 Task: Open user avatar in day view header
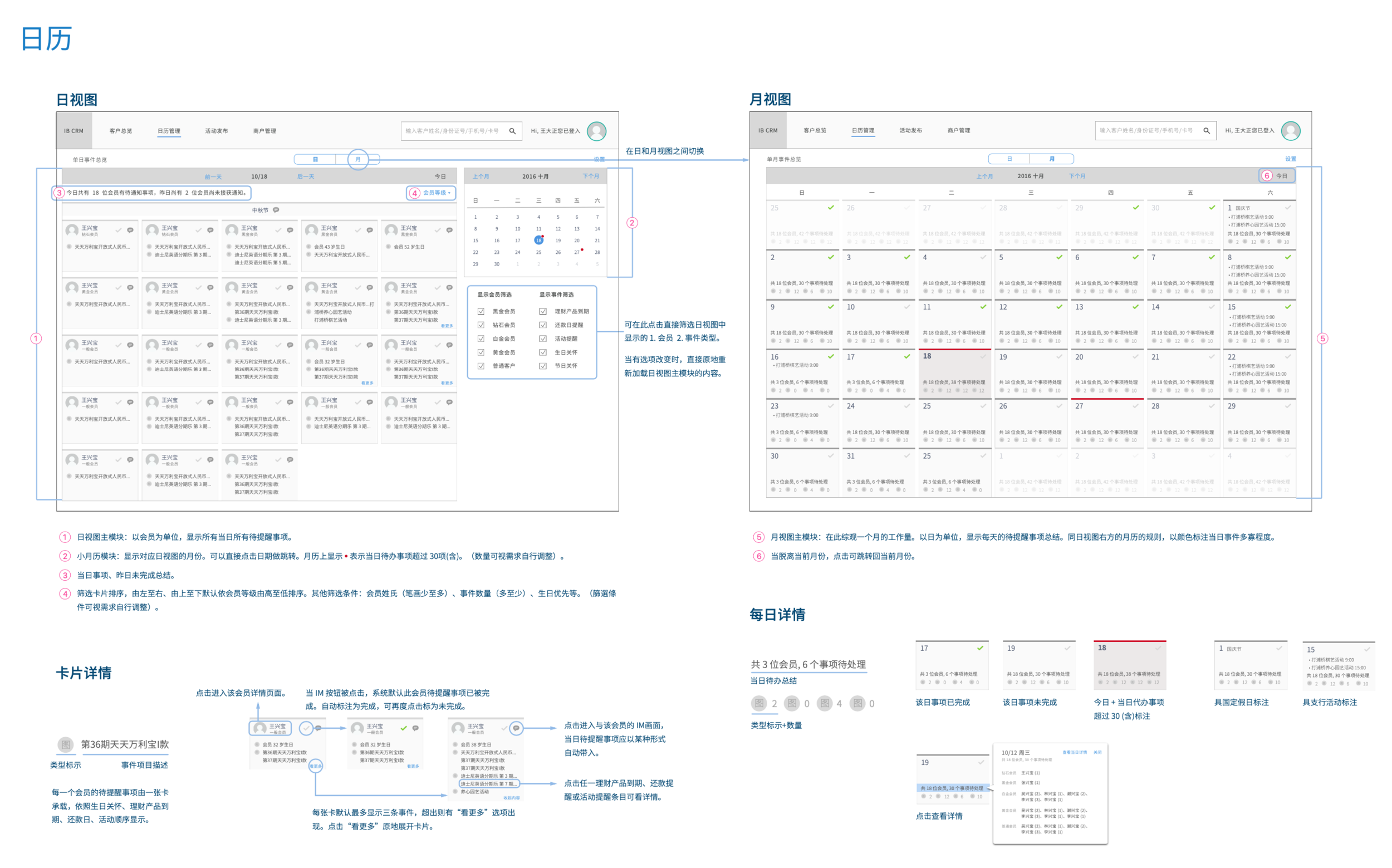[596, 131]
